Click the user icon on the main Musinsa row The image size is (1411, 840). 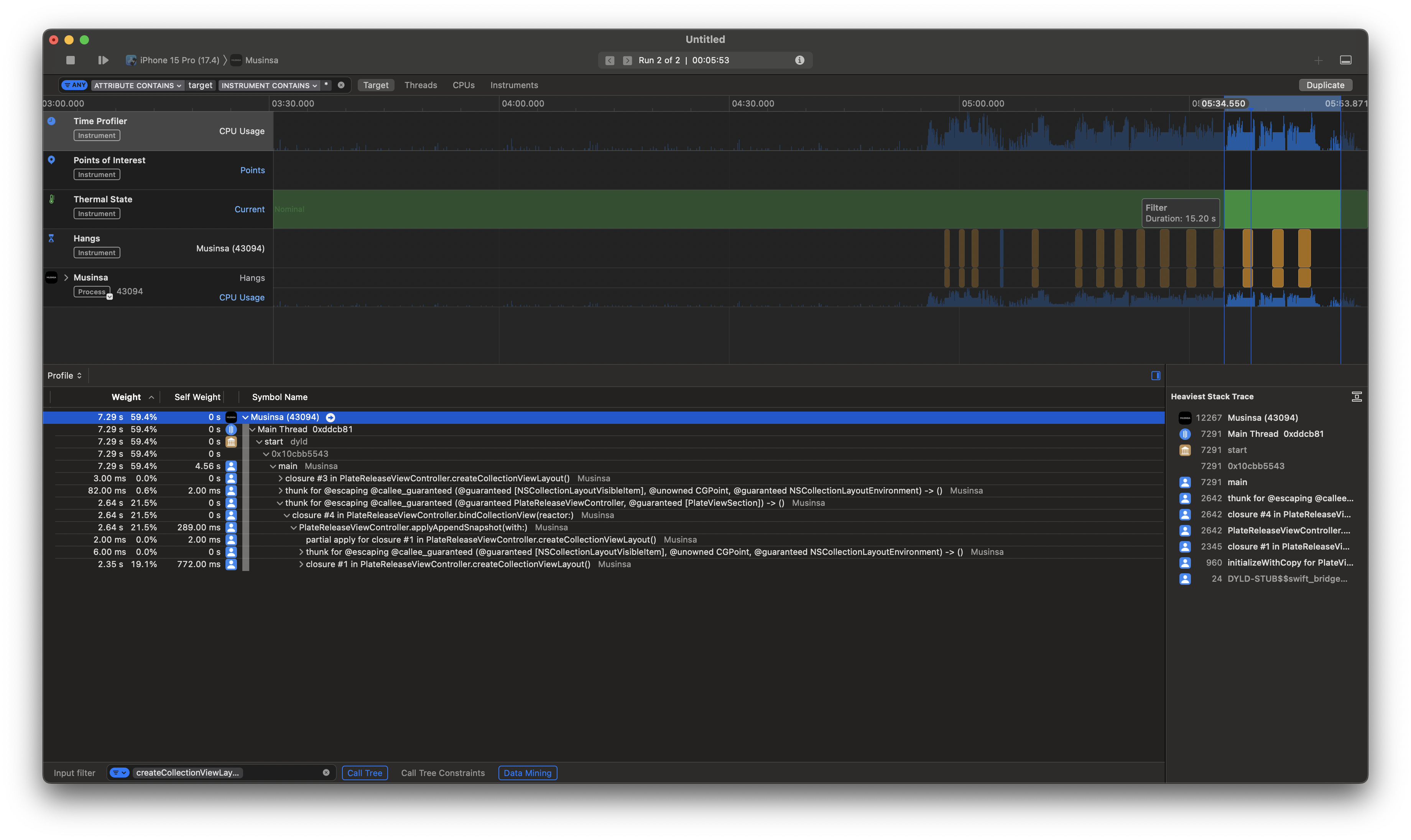(x=231, y=466)
